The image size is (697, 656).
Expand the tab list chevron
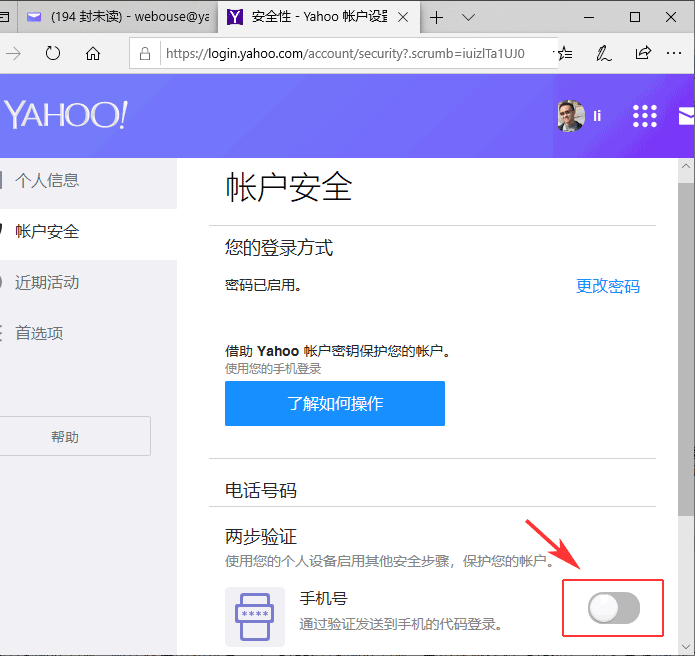click(468, 17)
